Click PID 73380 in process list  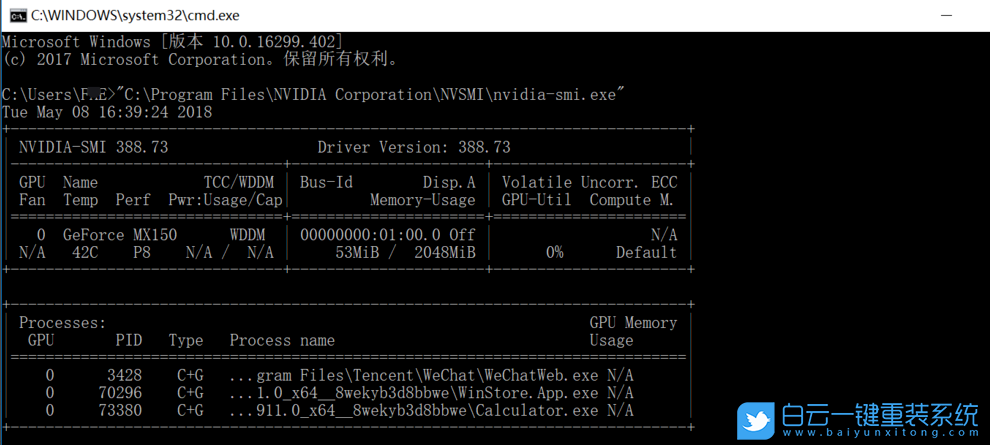pos(120,411)
